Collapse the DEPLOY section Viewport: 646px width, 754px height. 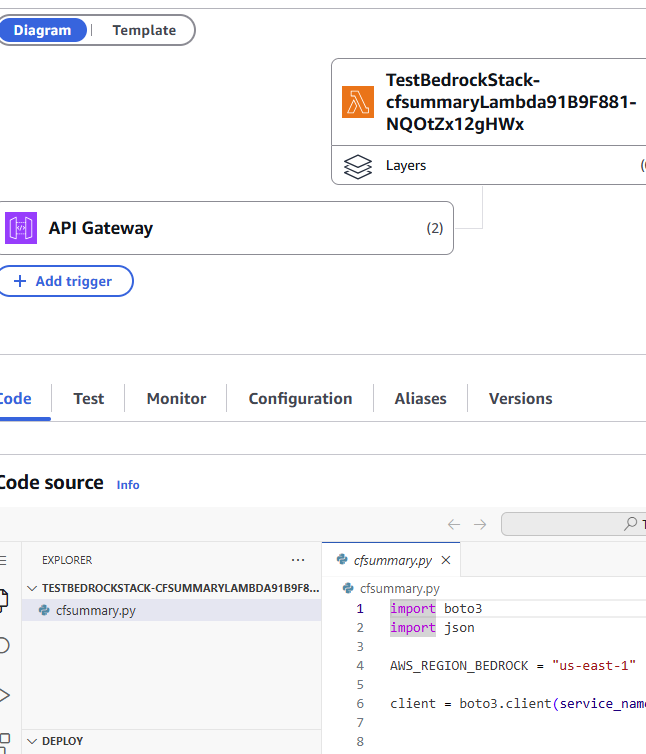[172, 741]
